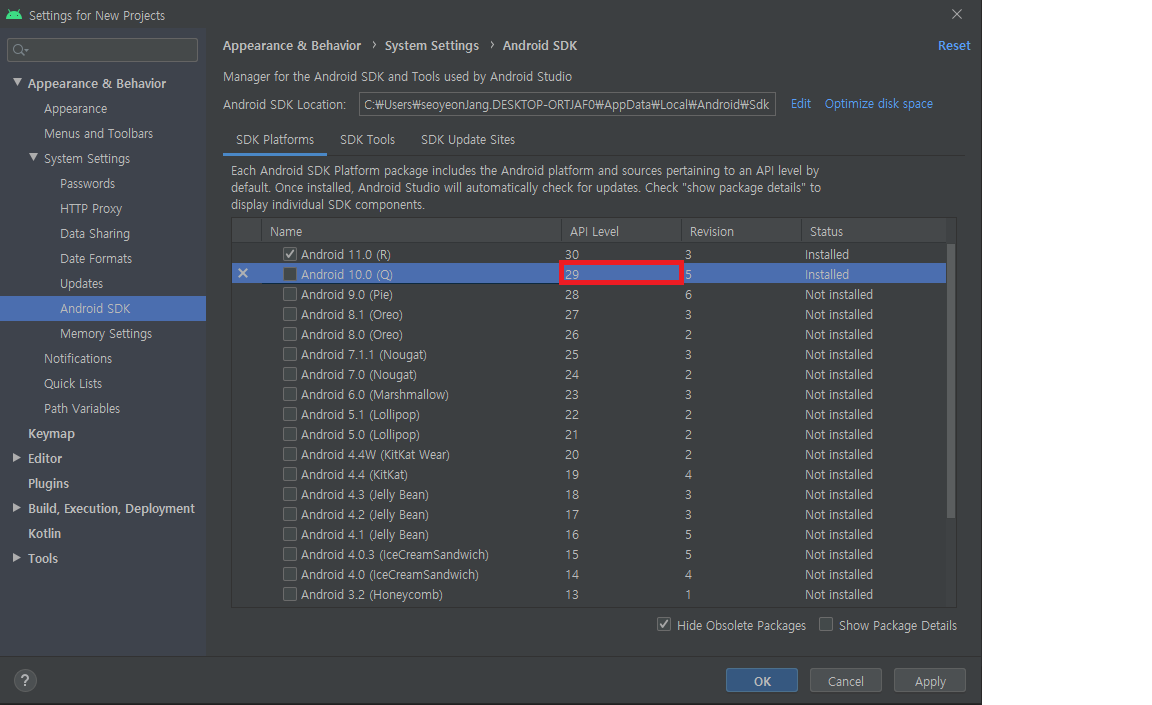This screenshot has height=705, width=1152.
Task: Expand the Tools section
Action: coord(14,558)
